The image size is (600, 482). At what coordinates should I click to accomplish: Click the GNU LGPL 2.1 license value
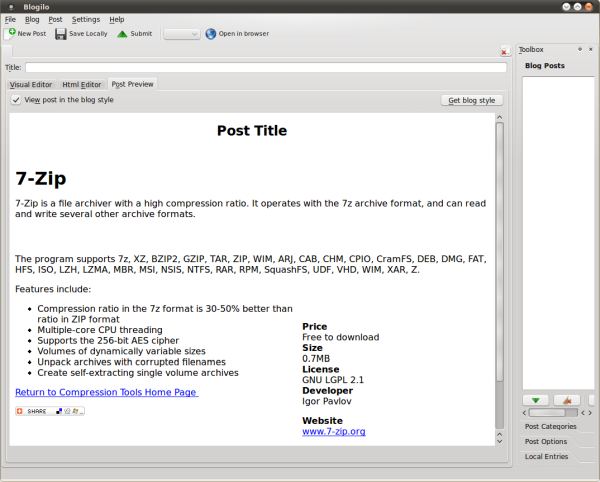[333, 380]
